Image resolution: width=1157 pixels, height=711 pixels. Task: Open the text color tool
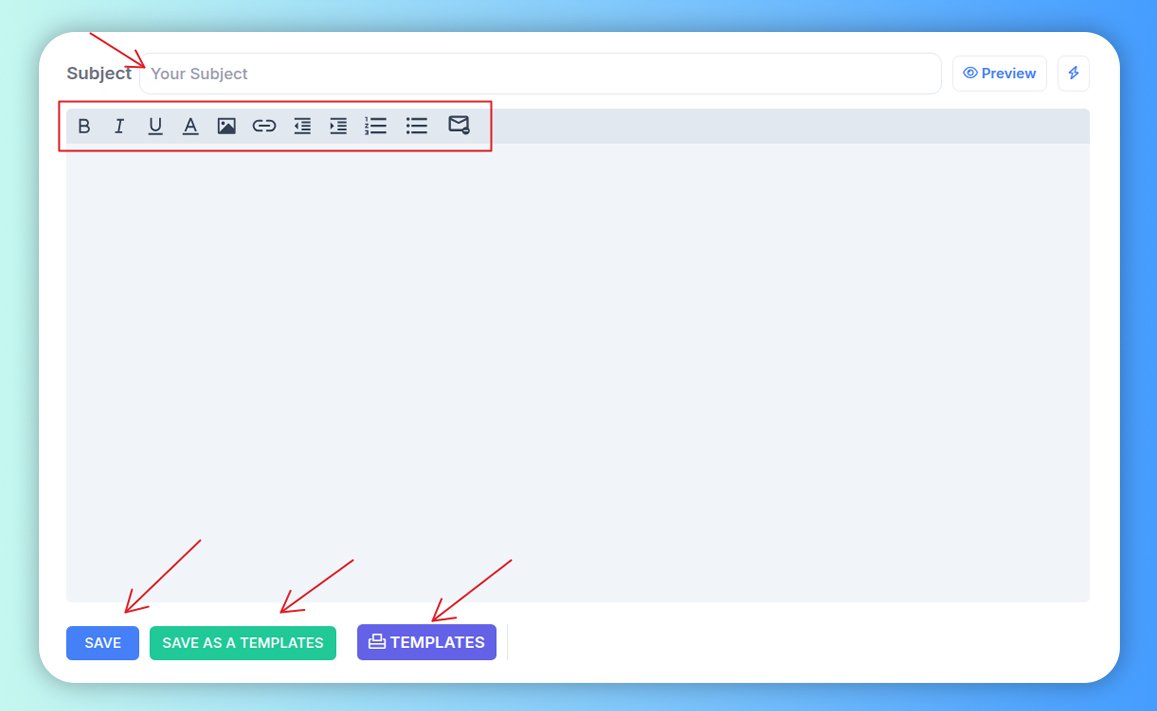pyautogui.click(x=190, y=125)
